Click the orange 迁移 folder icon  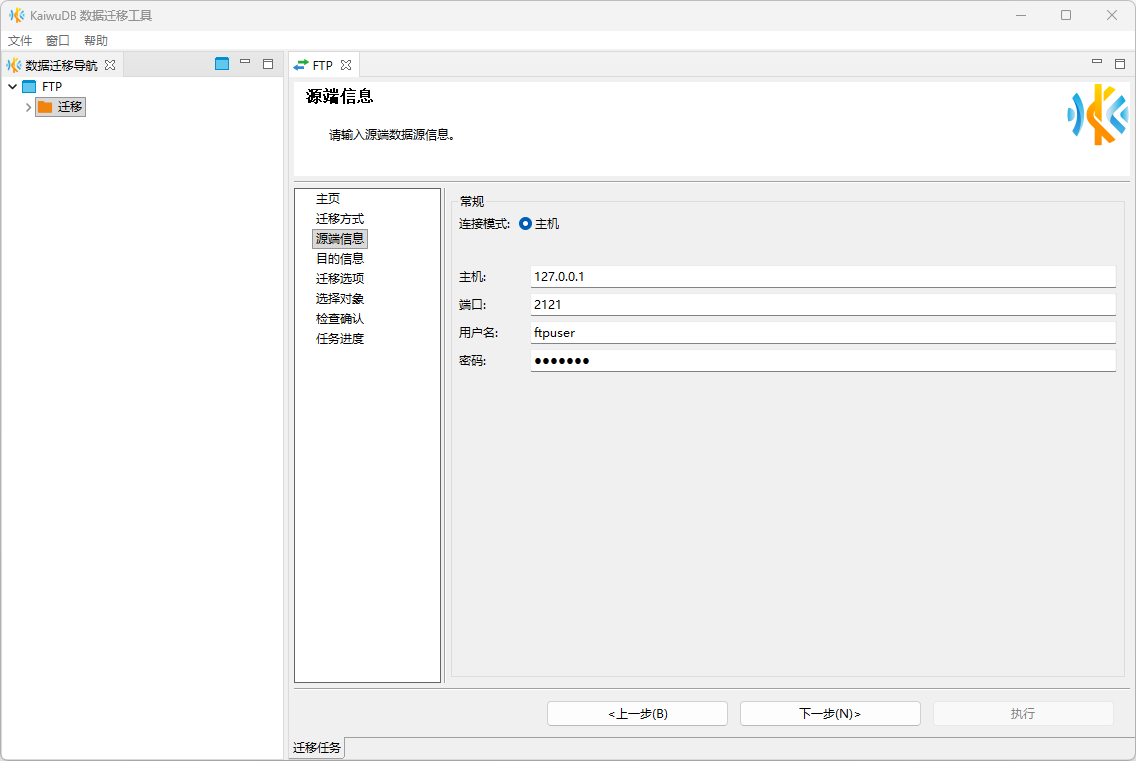click(x=45, y=107)
